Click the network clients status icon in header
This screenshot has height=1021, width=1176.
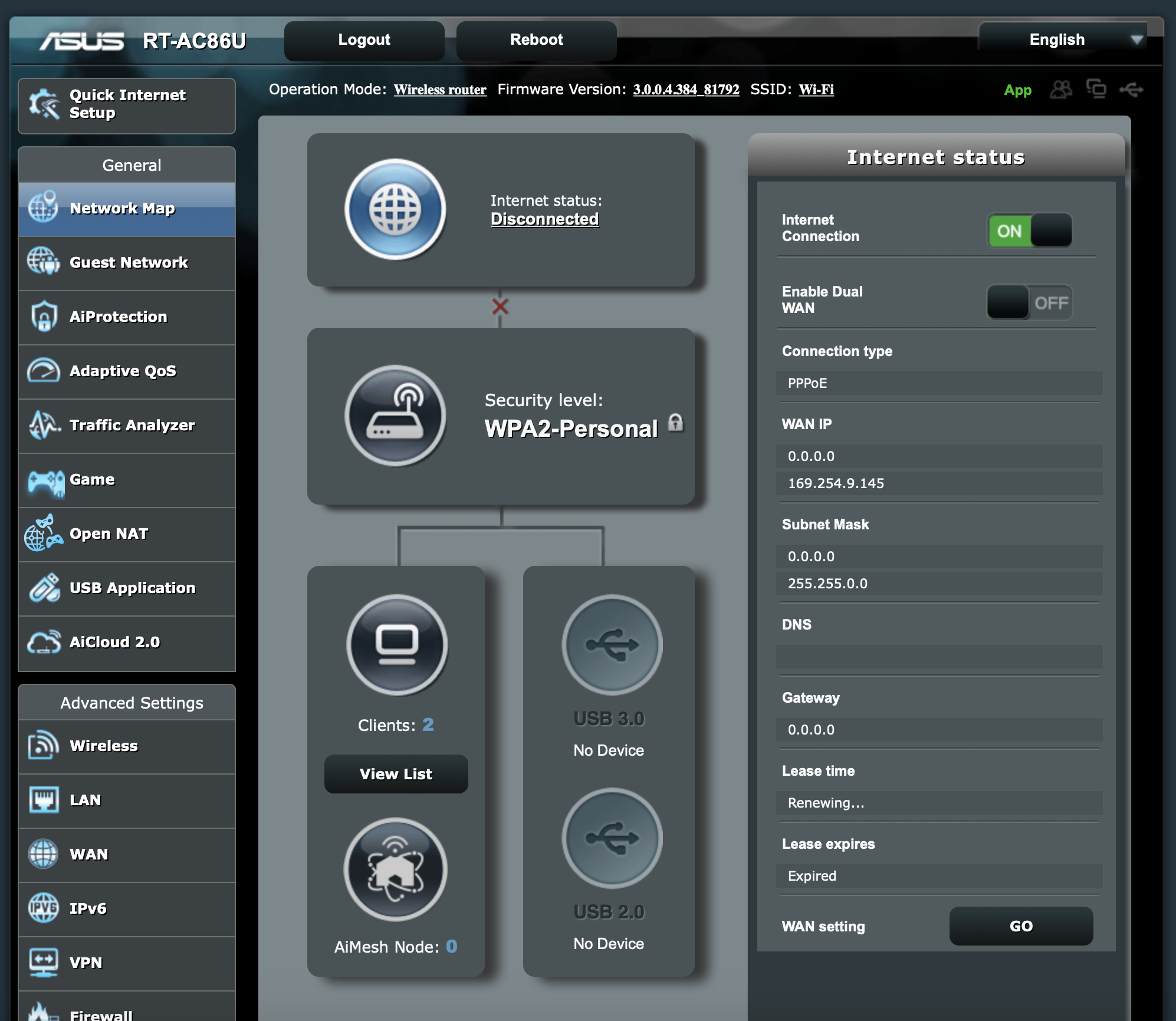tap(1096, 89)
